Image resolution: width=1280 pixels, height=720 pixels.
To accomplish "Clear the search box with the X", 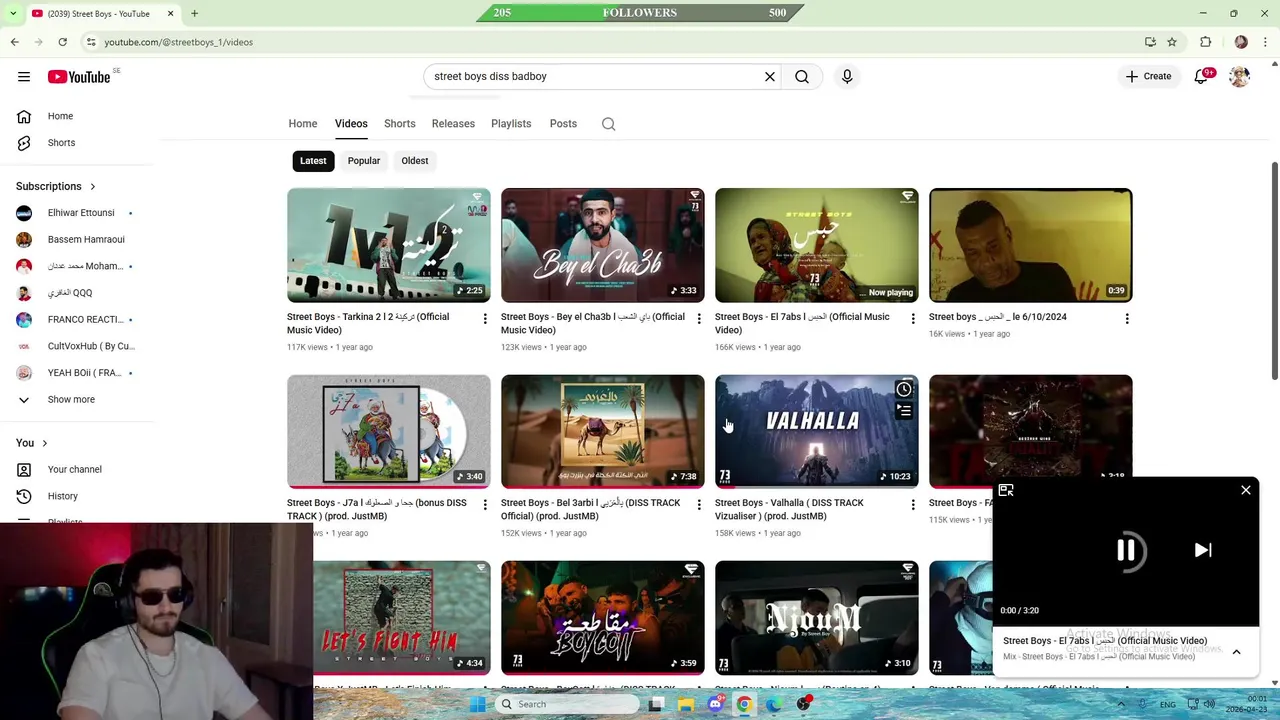I will click(x=770, y=76).
